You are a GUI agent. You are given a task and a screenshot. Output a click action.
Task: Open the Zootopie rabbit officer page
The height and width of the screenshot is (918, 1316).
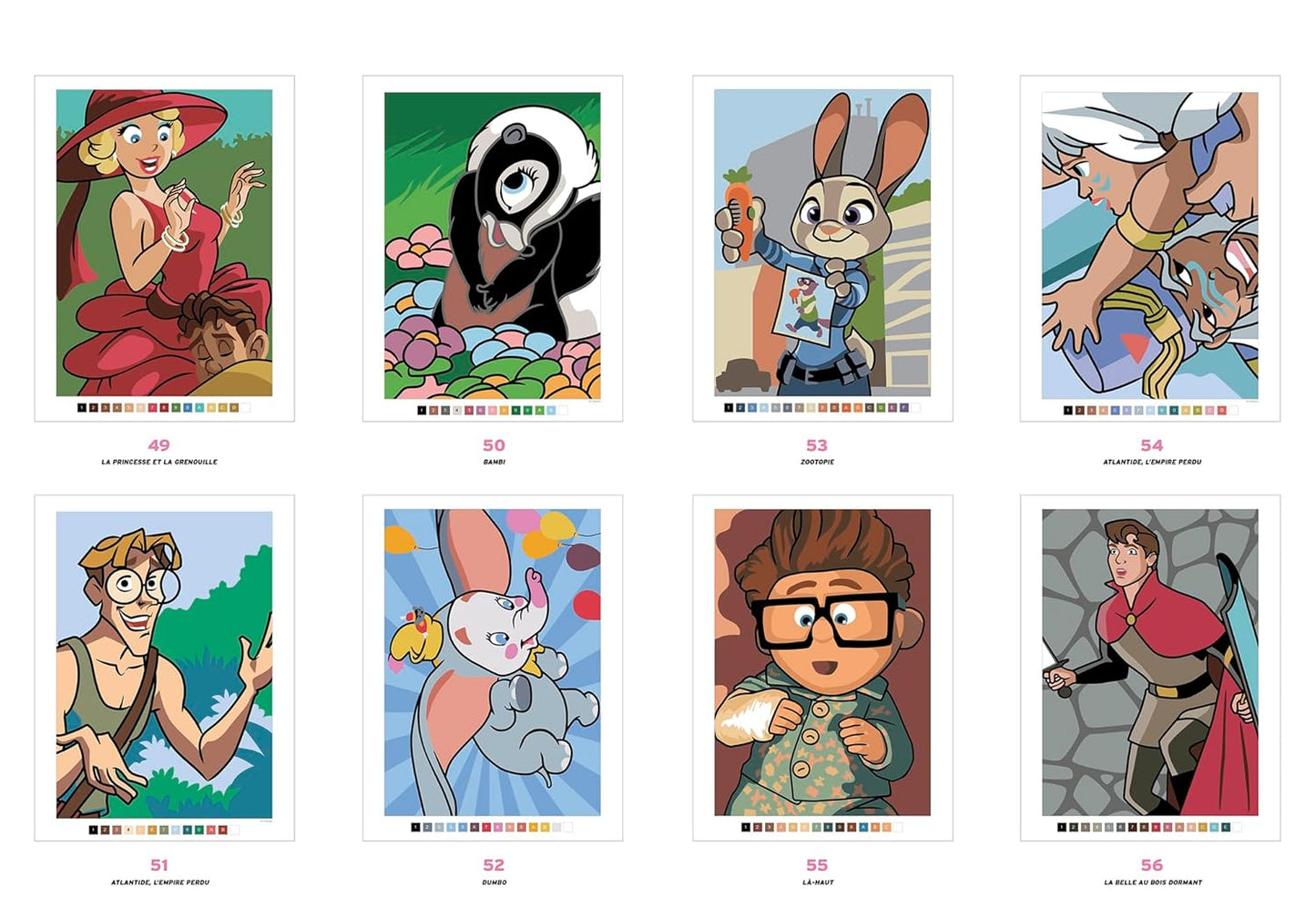[822, 242]
